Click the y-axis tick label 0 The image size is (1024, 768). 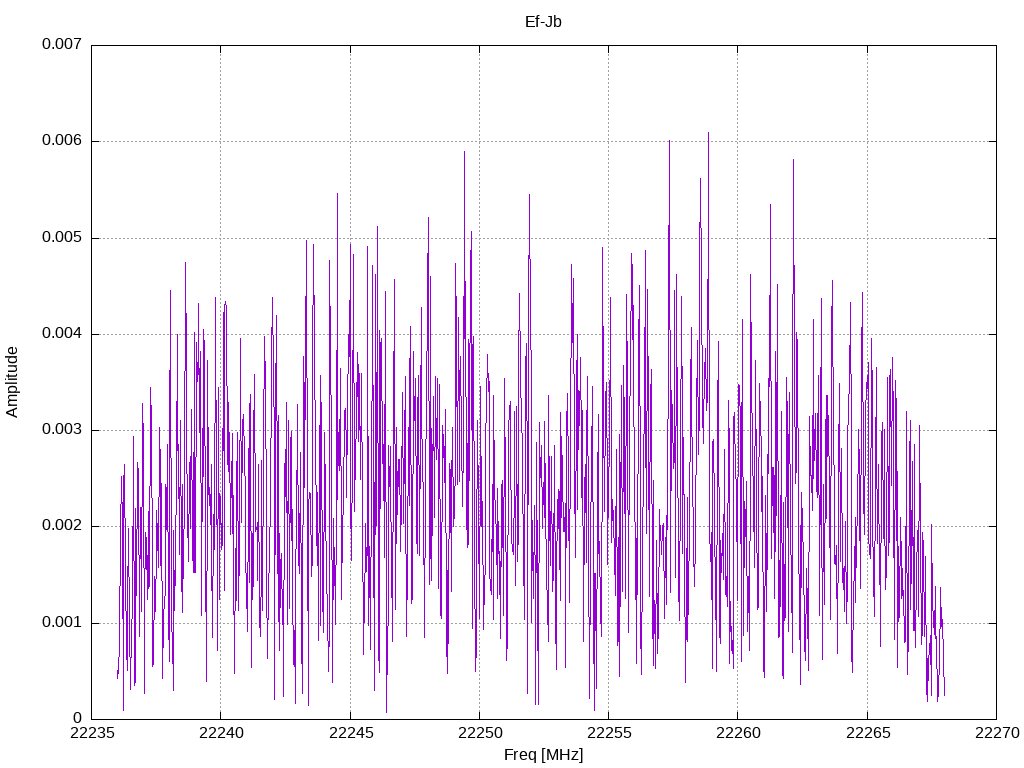pyautogui.click(x=78, y=718)
